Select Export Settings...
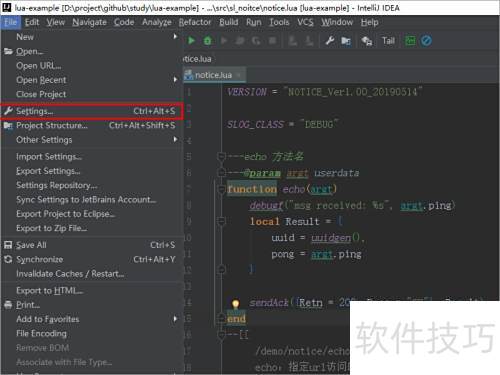The height and width of the screenshot is (375, 500). pos(91,171)
